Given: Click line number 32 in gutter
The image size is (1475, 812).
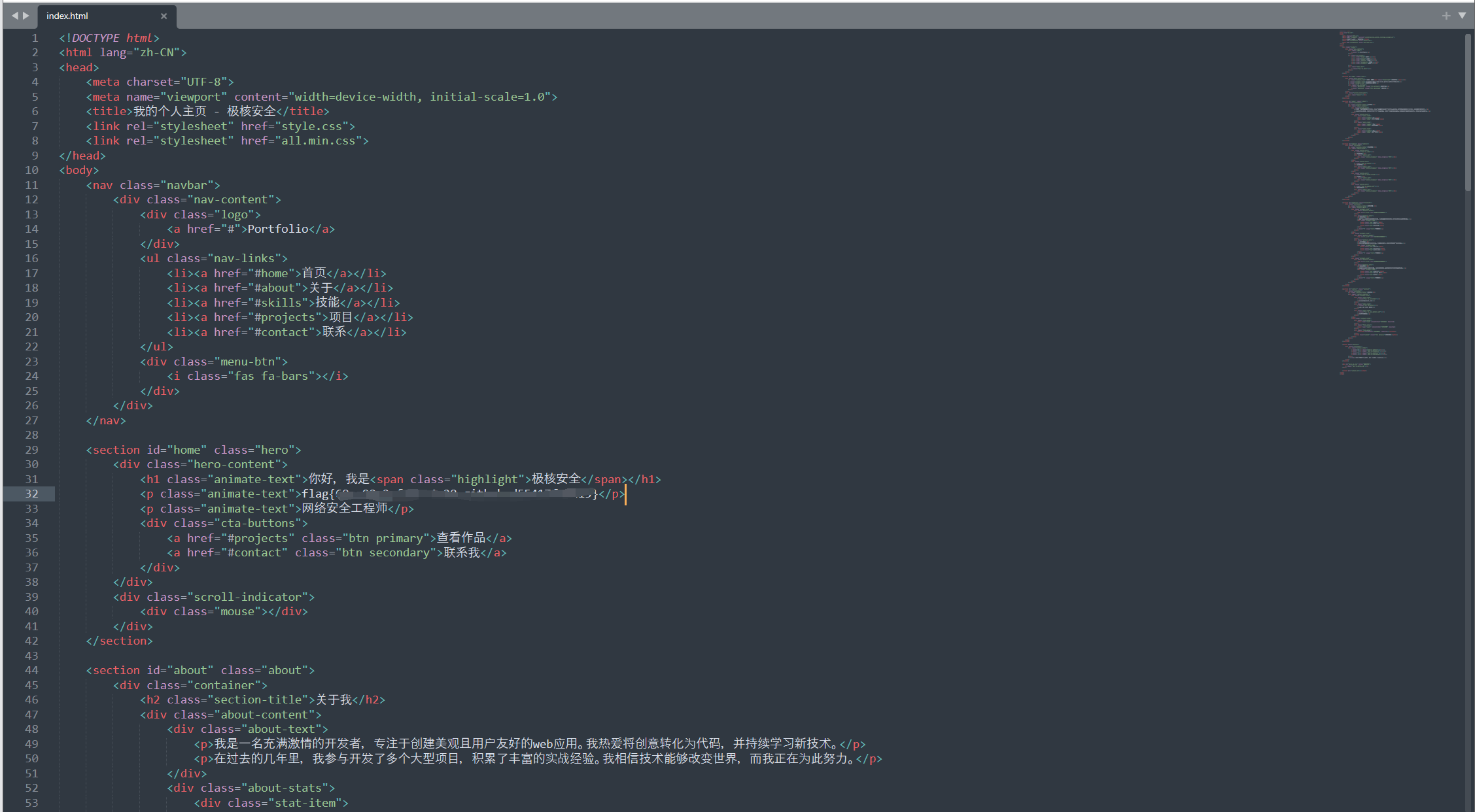Looking at the screenshot, I should pos(31,494).
